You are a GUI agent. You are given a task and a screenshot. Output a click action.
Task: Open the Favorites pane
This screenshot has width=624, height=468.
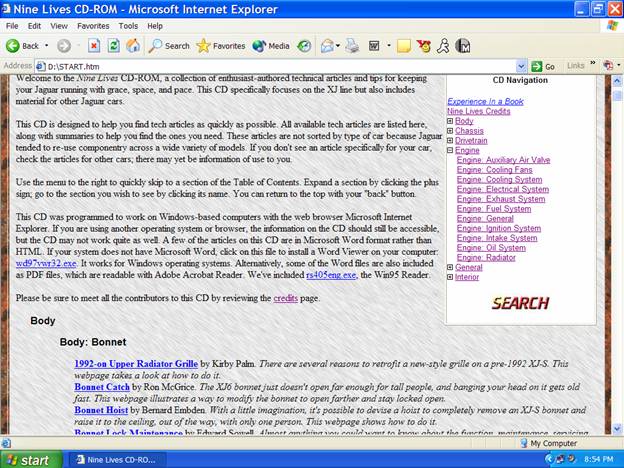click(220, 46)
